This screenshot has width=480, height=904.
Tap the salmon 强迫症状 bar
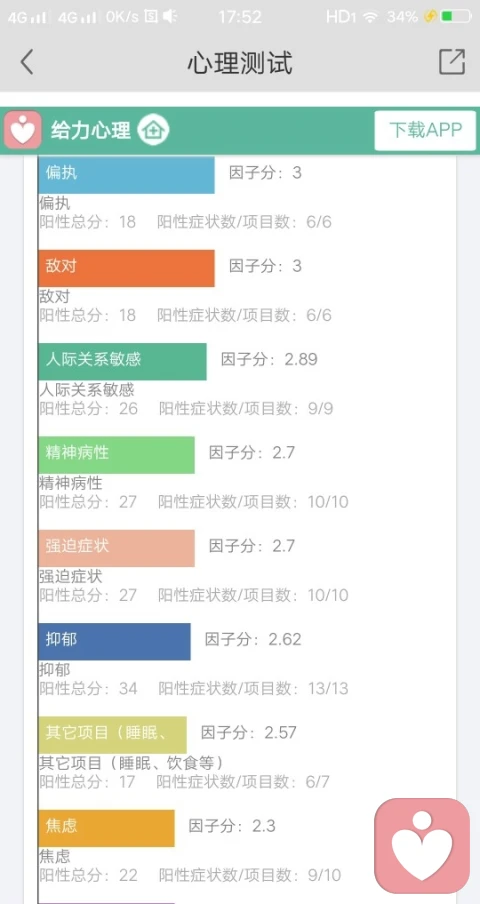pyautogui.click(x=116, y=548)
